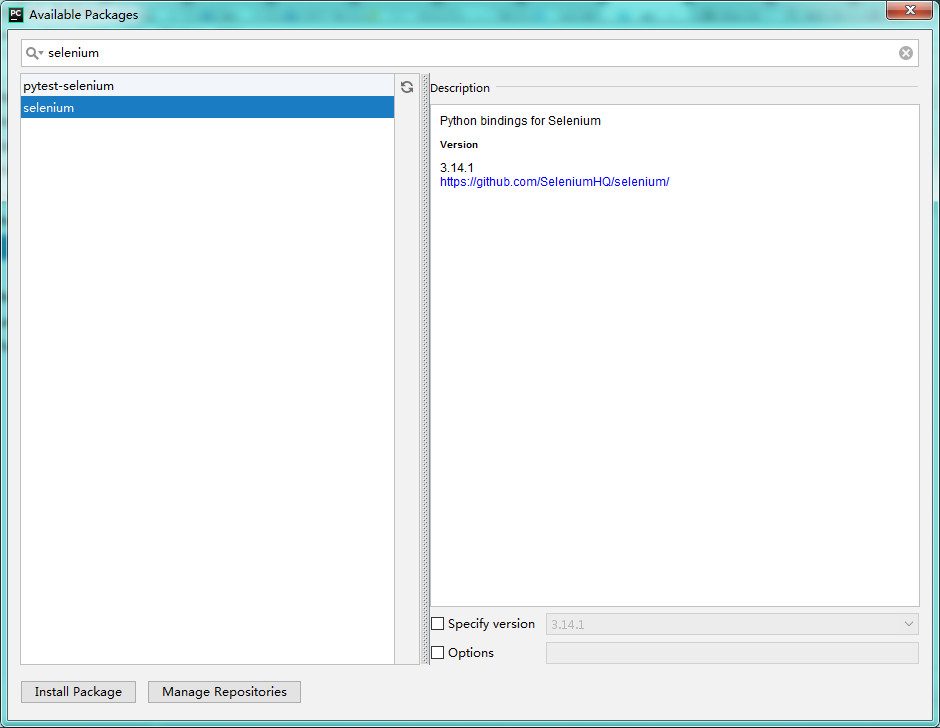
Task: Enable the Options checkbox
Action: tap(438, 652)
